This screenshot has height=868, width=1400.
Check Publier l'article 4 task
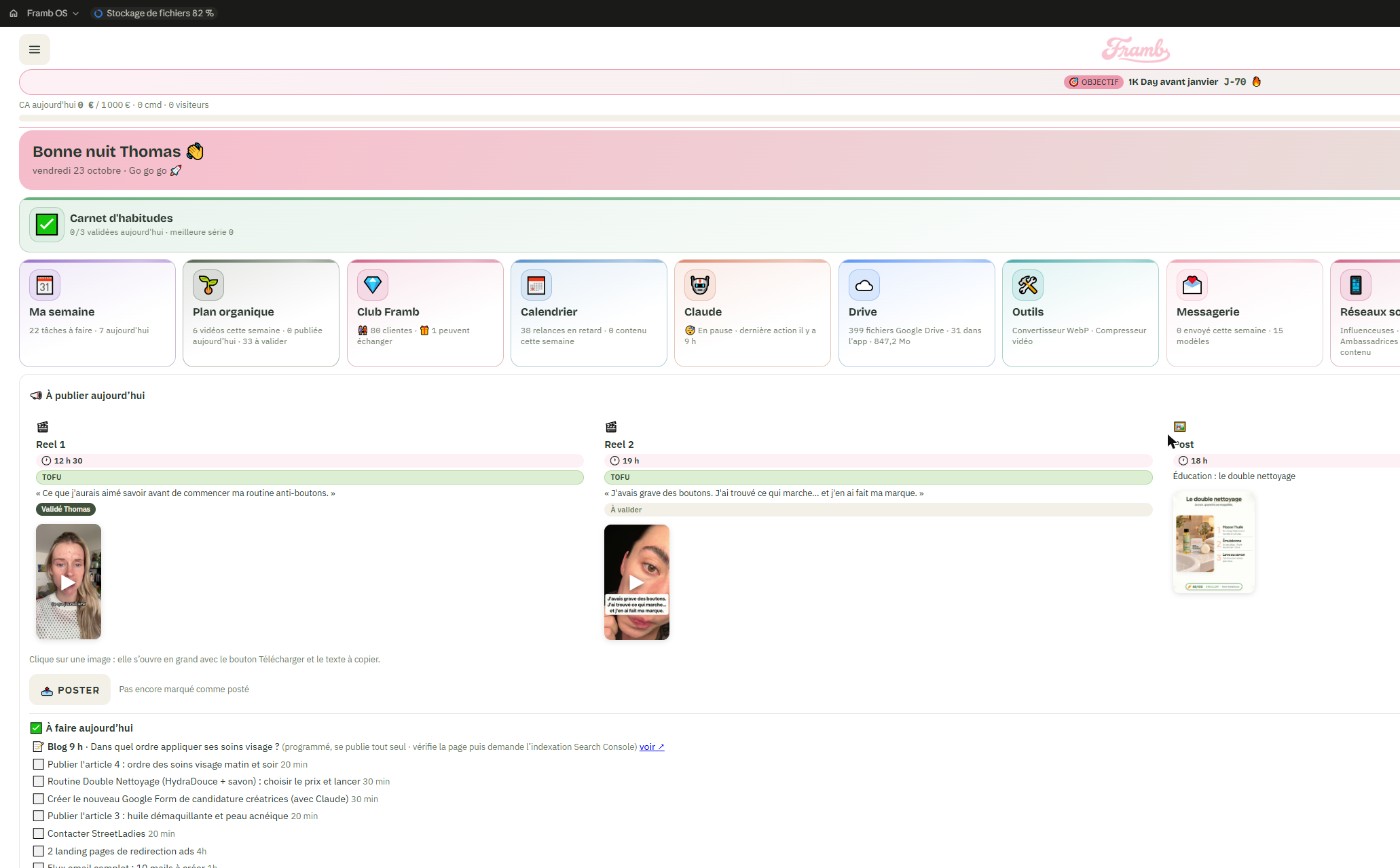tap(38, 764)
